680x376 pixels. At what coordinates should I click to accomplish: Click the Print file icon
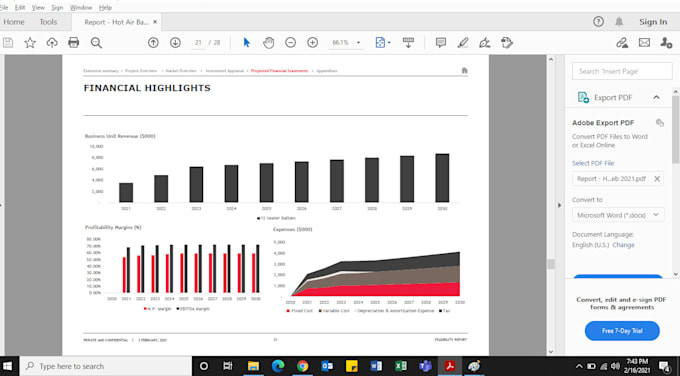74,43
